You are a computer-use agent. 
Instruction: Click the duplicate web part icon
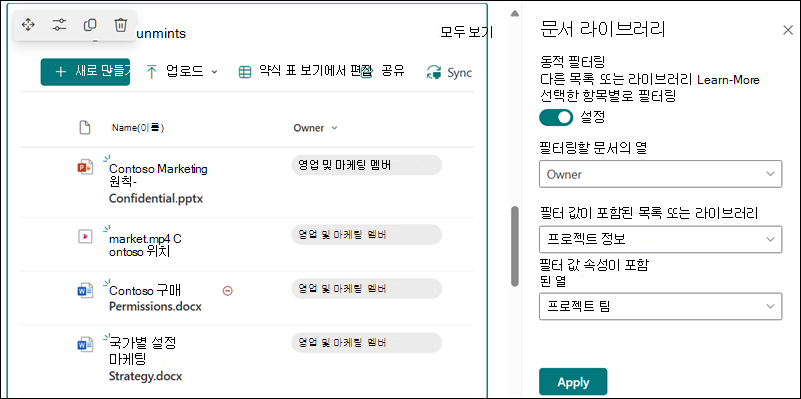pyautogui.click(x=90, y=25)
